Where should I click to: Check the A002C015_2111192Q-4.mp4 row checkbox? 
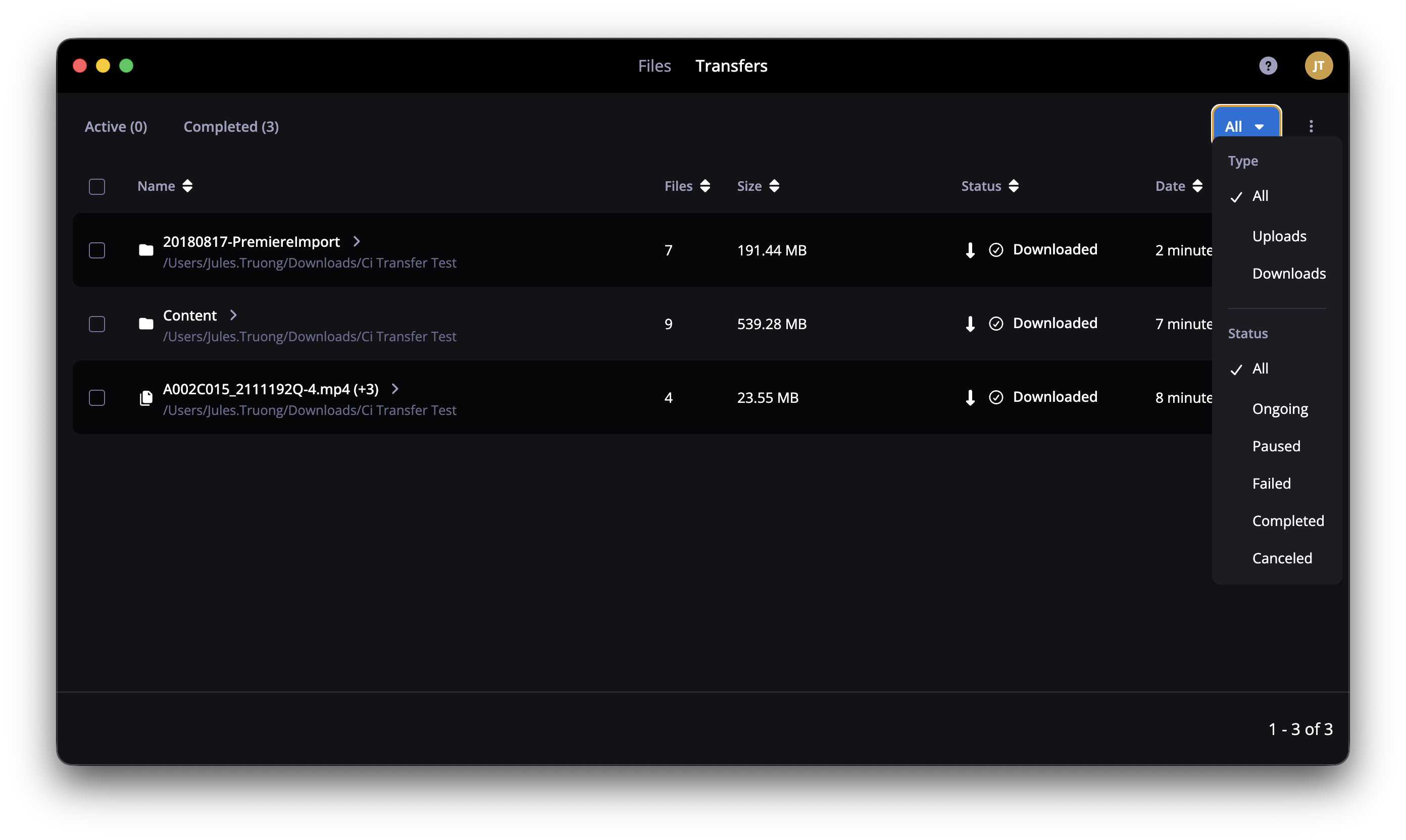[97, 398]
